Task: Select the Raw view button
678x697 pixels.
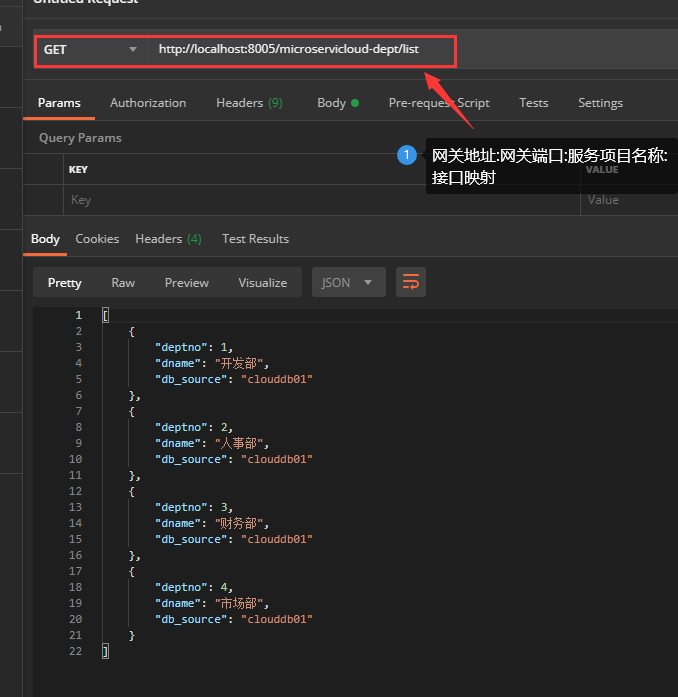Action: coord(123,283)
